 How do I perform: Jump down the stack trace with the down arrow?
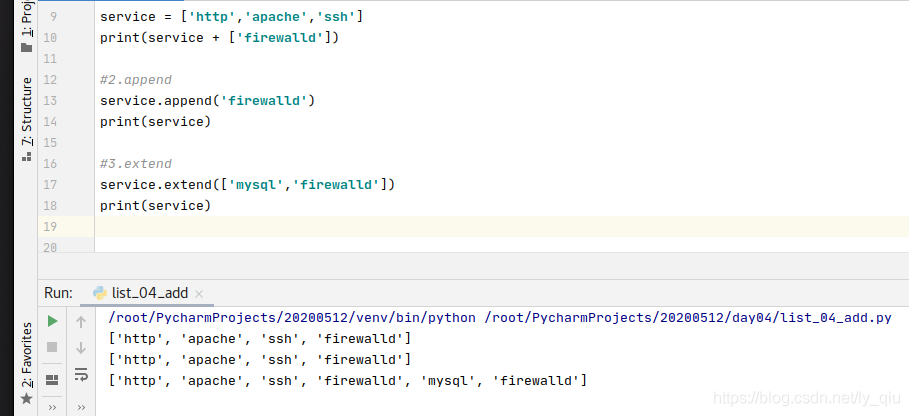pos(81,348)
